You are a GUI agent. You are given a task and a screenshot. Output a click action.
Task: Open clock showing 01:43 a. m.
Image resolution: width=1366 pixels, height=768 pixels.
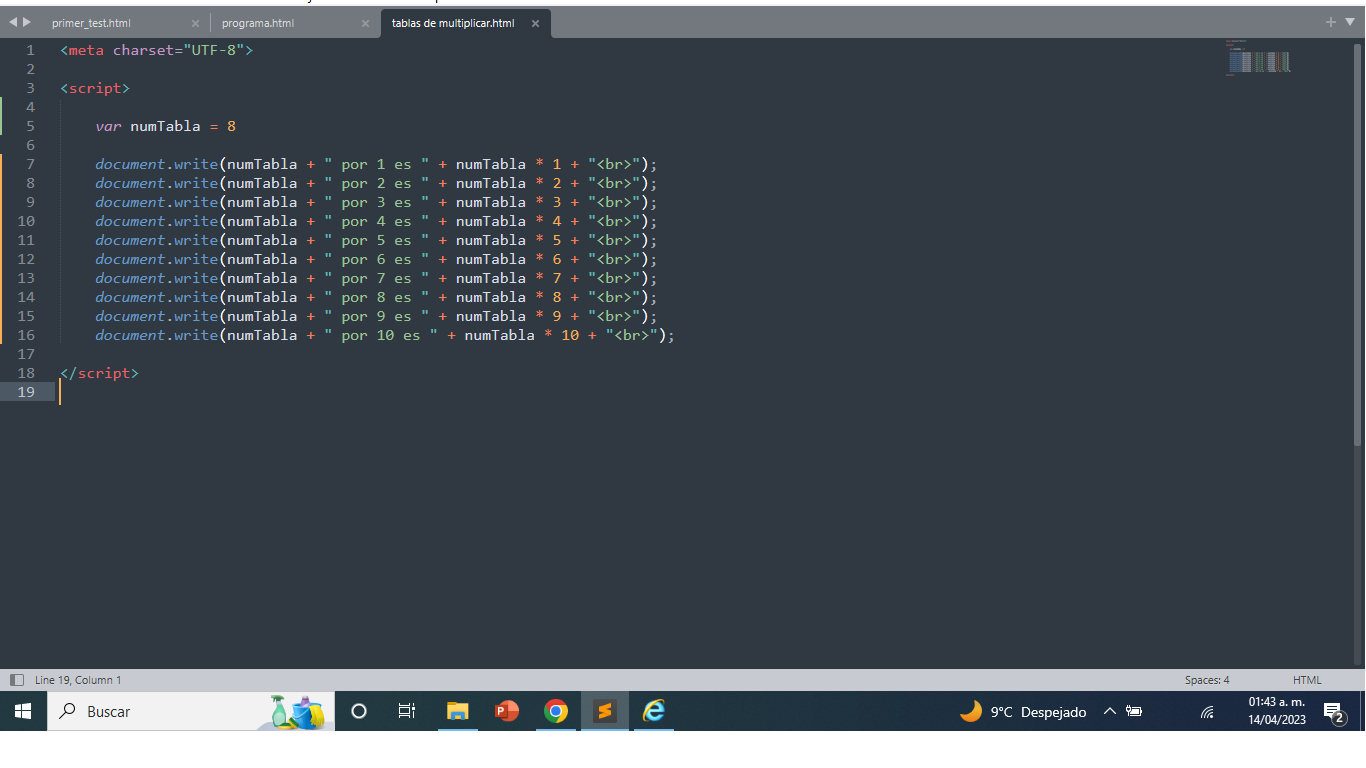click(1276, 711)
